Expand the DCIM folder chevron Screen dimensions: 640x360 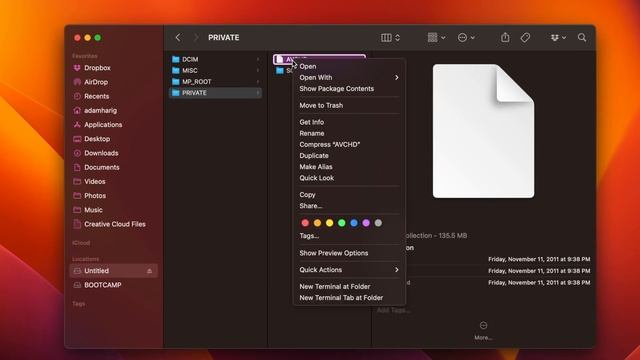click(x=258, y=59)
